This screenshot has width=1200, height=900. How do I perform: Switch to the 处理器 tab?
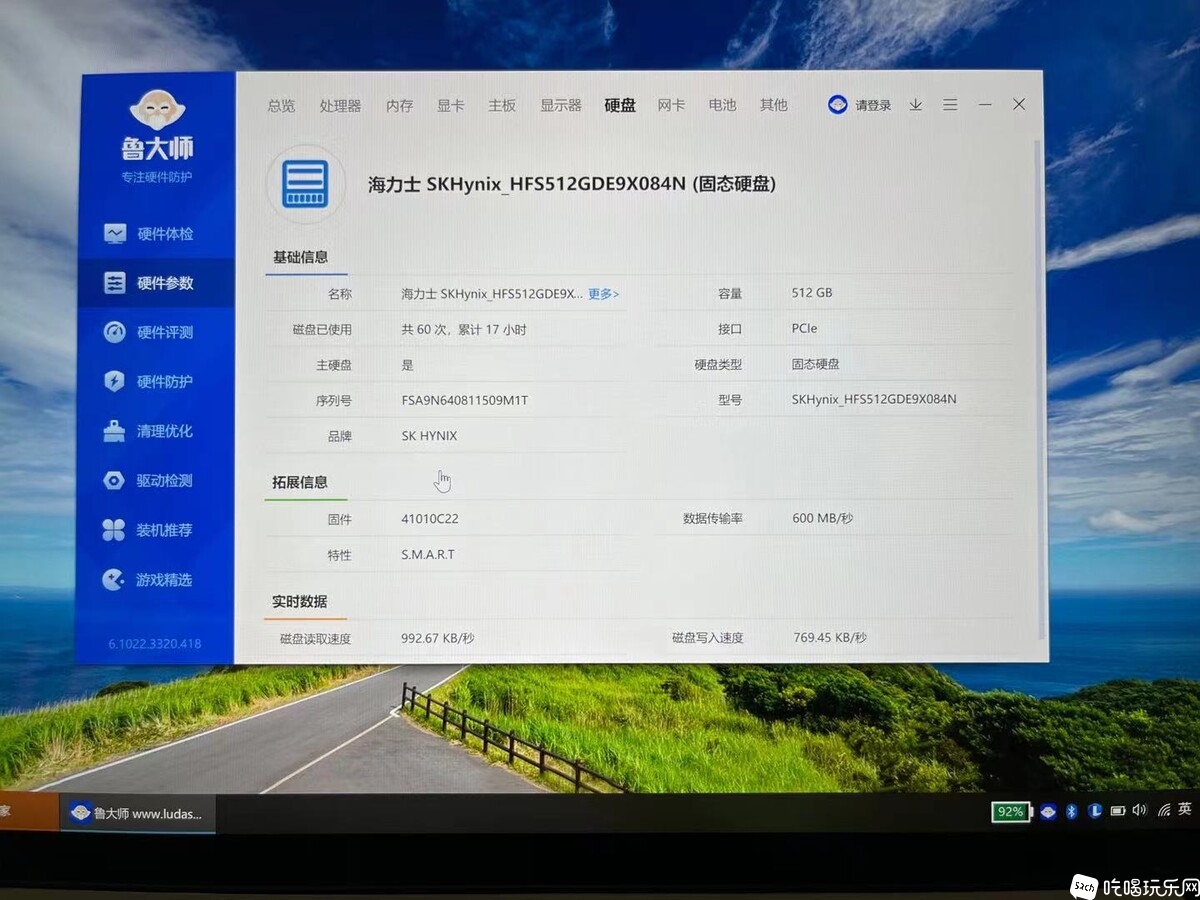coord(340,105)
